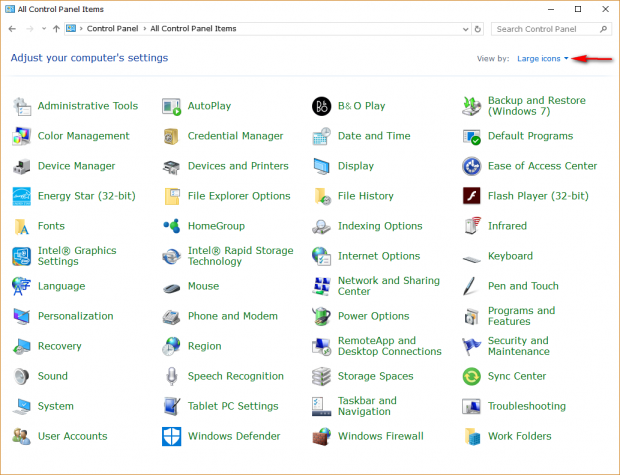Go back with the Back arrow

[12, 29]
